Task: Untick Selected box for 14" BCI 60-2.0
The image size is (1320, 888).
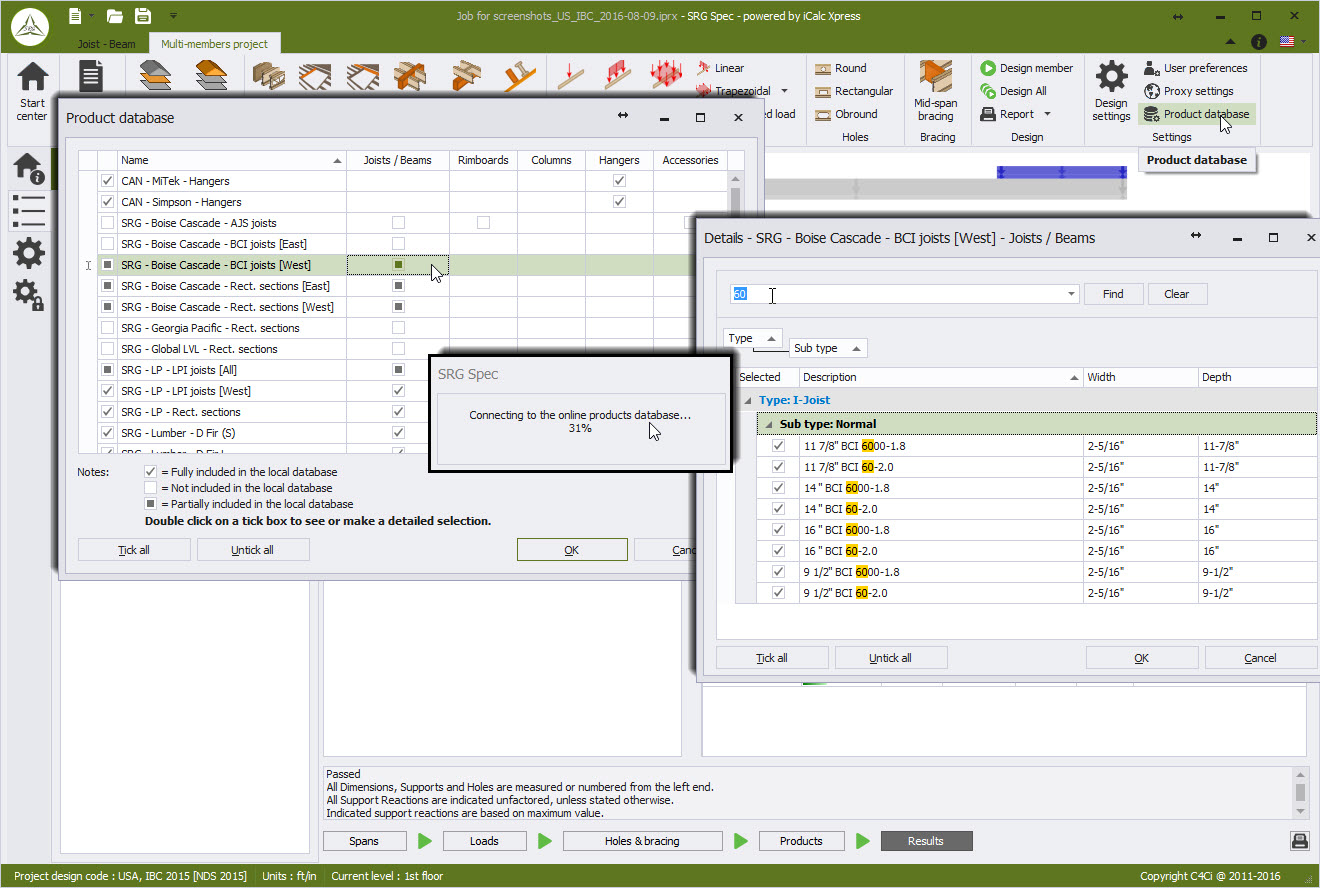Action: [778, 509]
